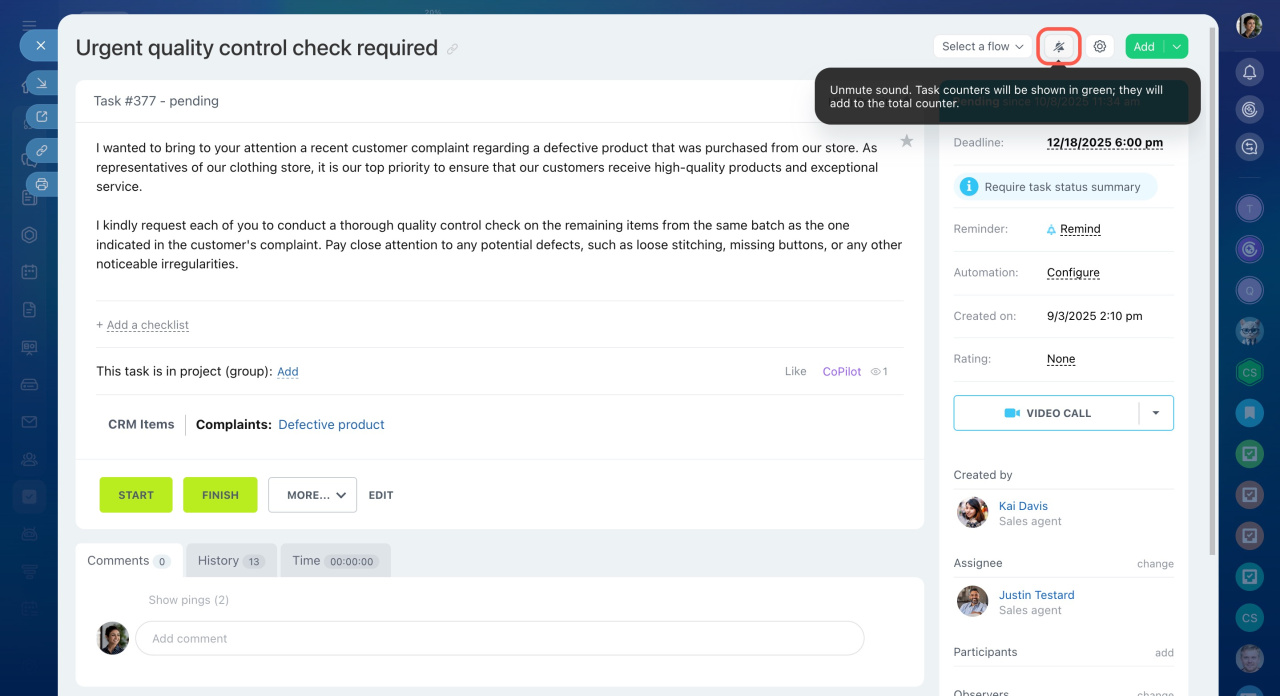The height and width of the screenshot is (696, 1280).
Task: Mark task as favorite with star icon
Action: [x=906, y=141]
